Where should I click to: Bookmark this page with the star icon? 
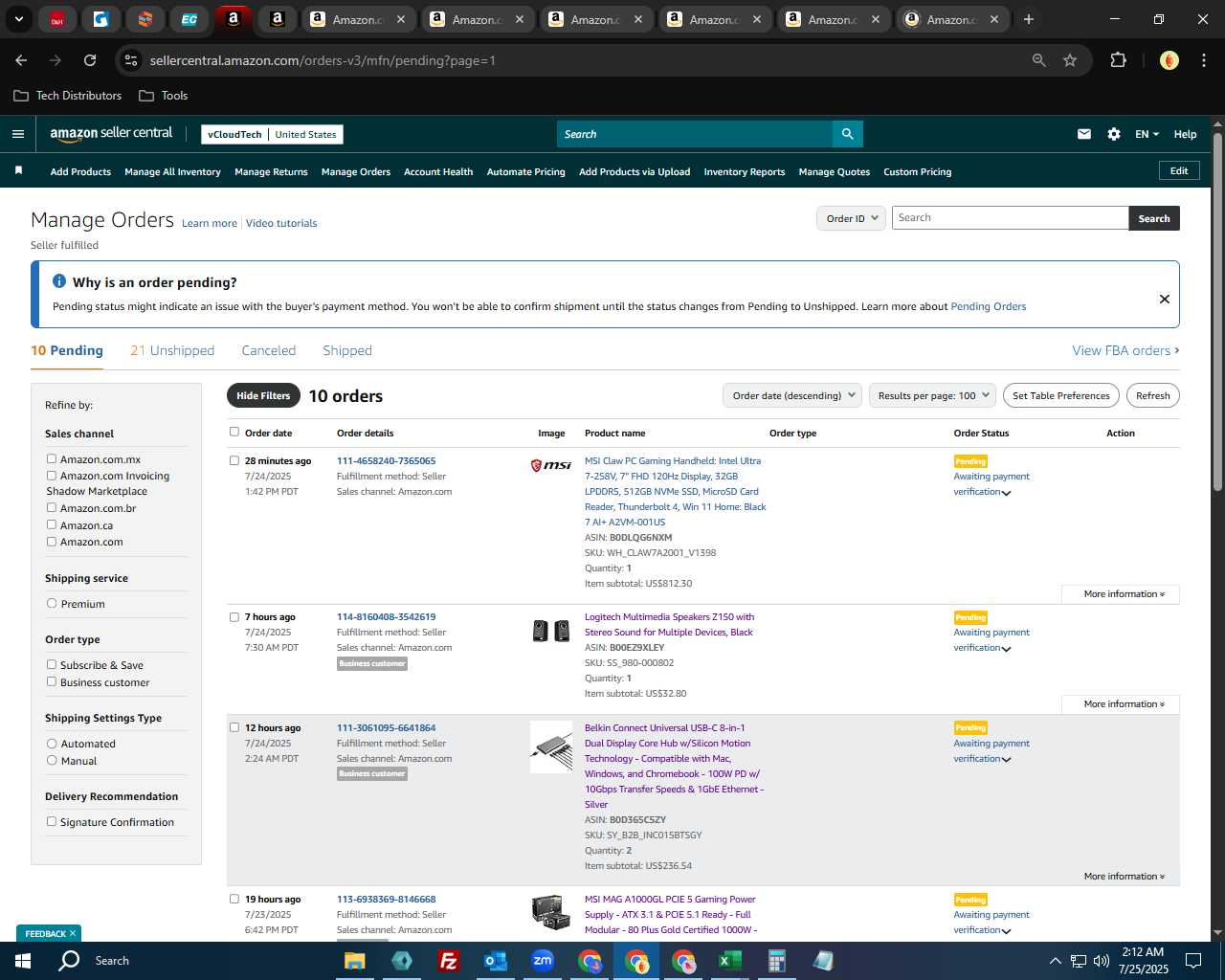coord(1070,60)
